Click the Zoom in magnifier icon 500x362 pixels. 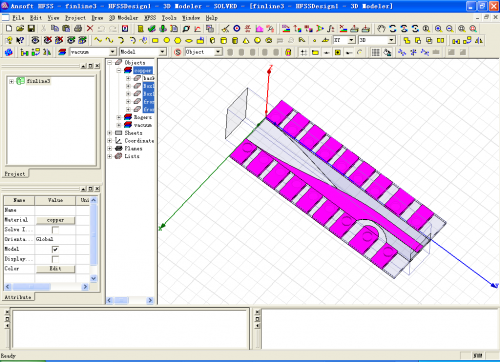click(x=439, y=29)
